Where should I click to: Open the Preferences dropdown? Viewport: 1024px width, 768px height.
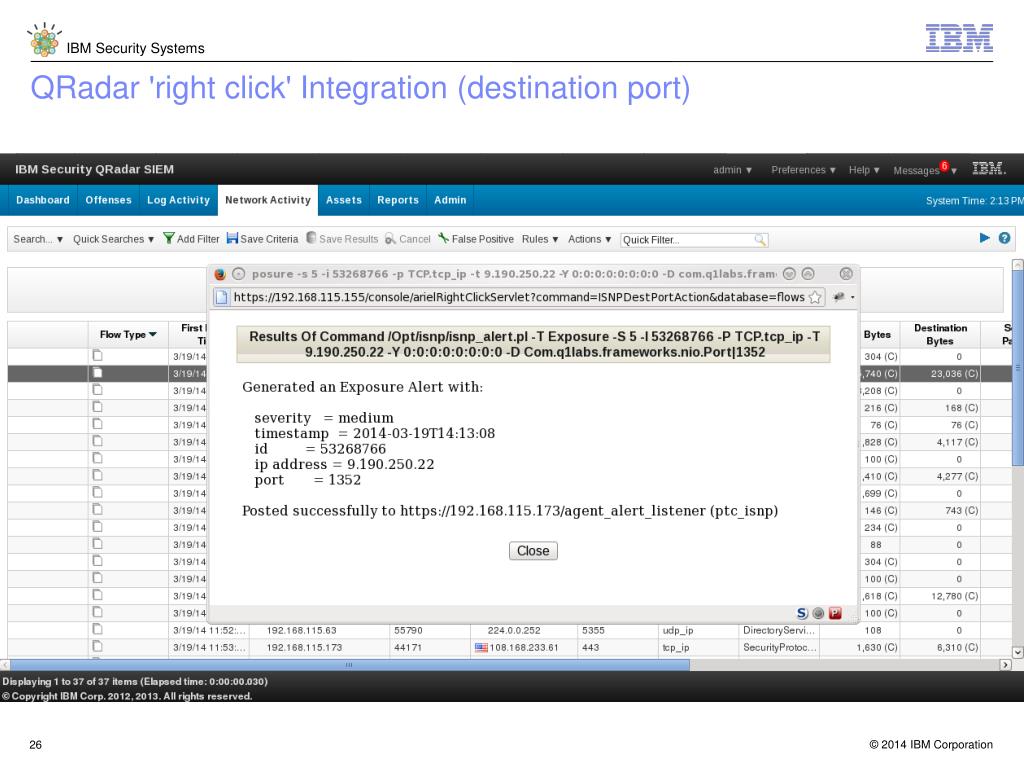click(x=803, y=170)
